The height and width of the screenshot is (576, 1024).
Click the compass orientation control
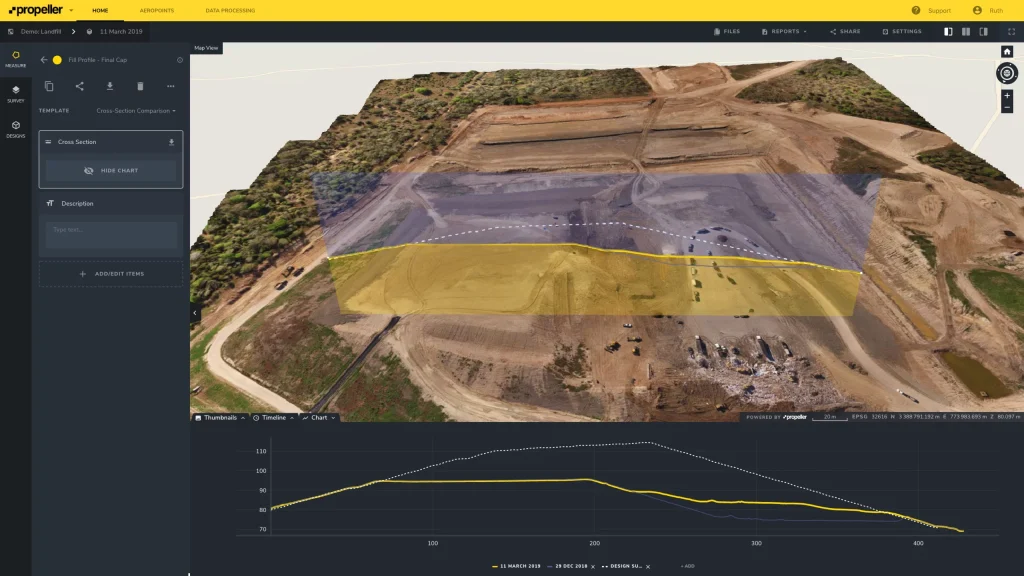click(1005, 74)
